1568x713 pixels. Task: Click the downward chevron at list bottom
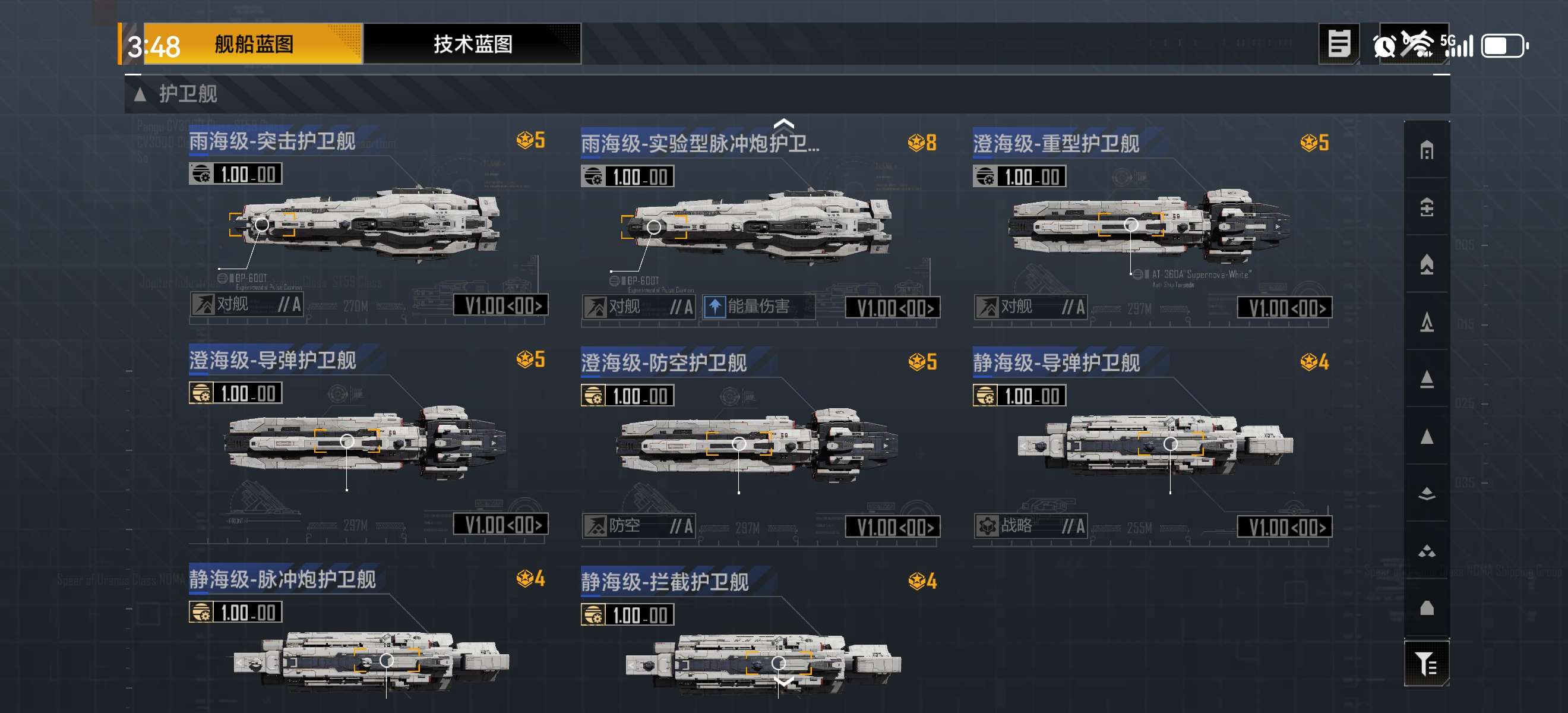(783, 682)
